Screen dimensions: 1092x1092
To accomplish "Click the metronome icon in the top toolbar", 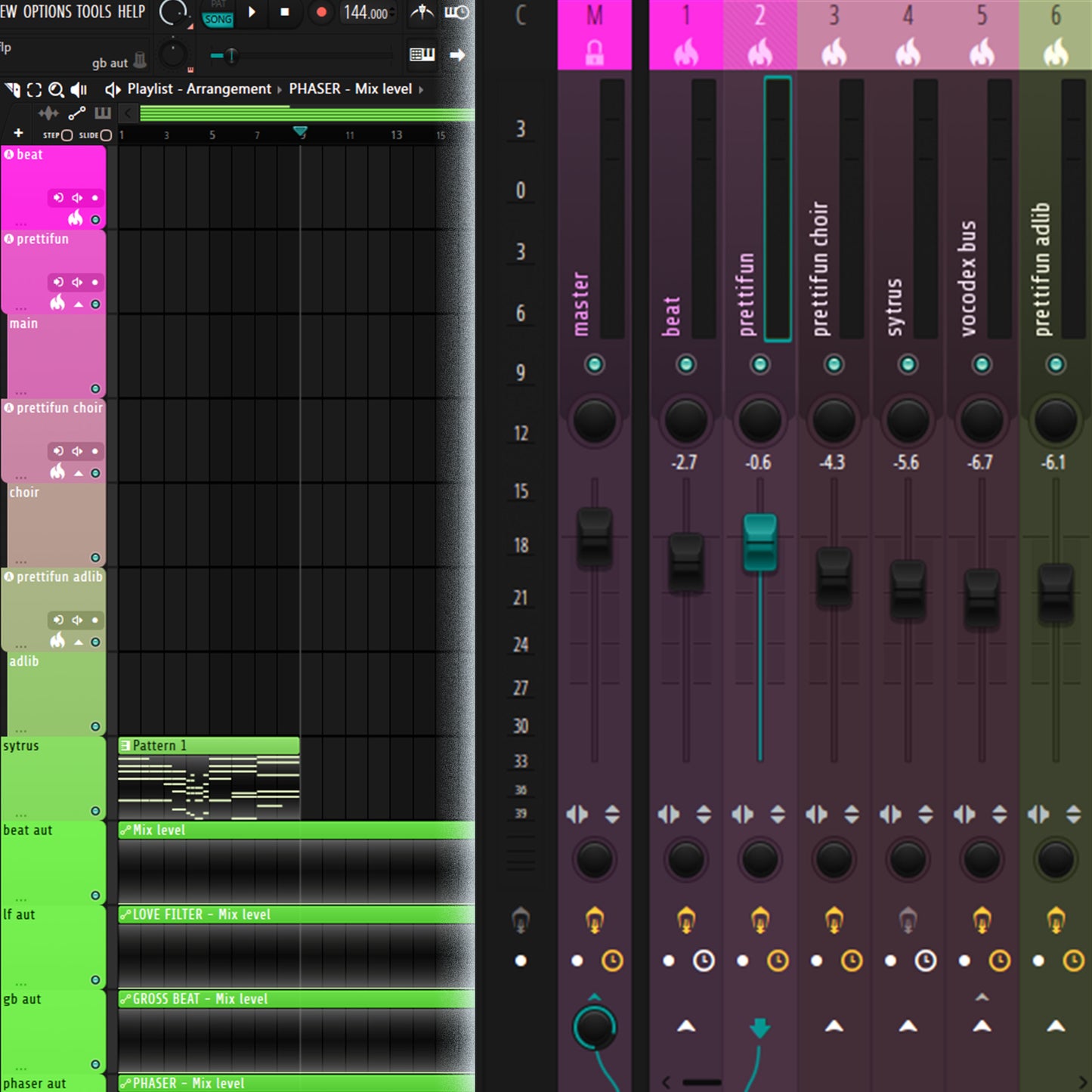I will (422, 12).
